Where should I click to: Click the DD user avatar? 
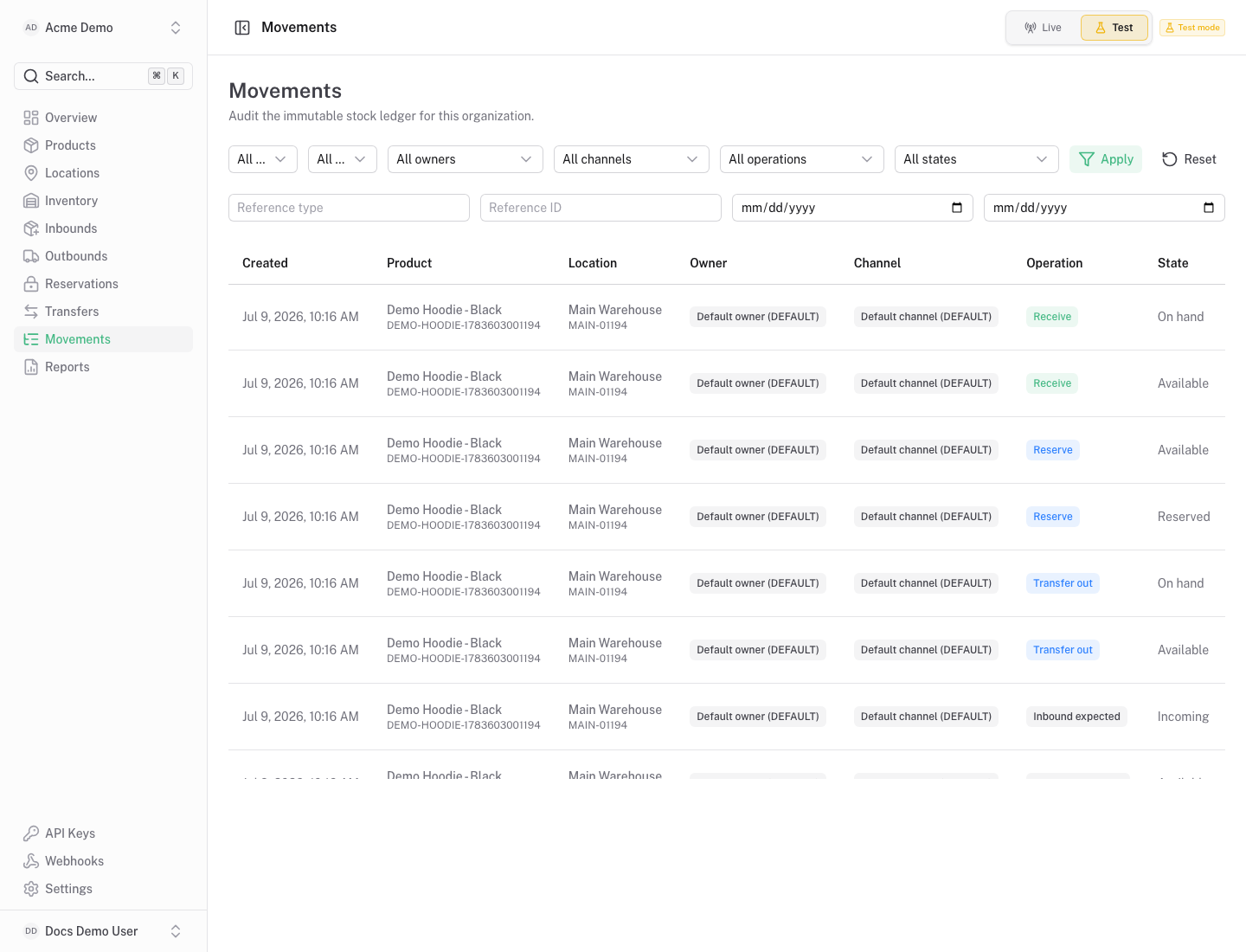pos(31,931)
